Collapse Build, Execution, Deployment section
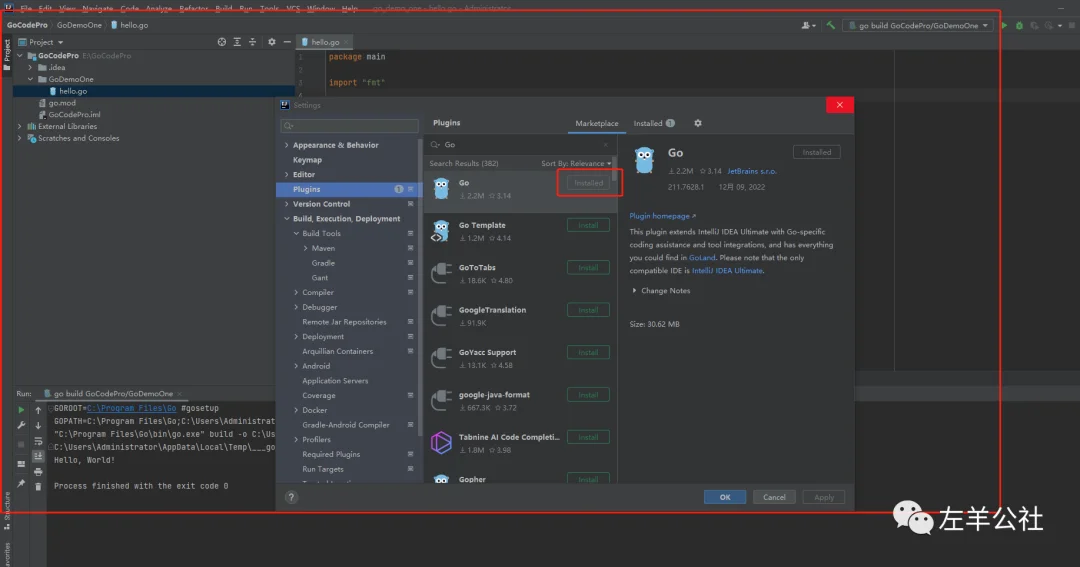The image size is (1080, 567). [287, 219]
